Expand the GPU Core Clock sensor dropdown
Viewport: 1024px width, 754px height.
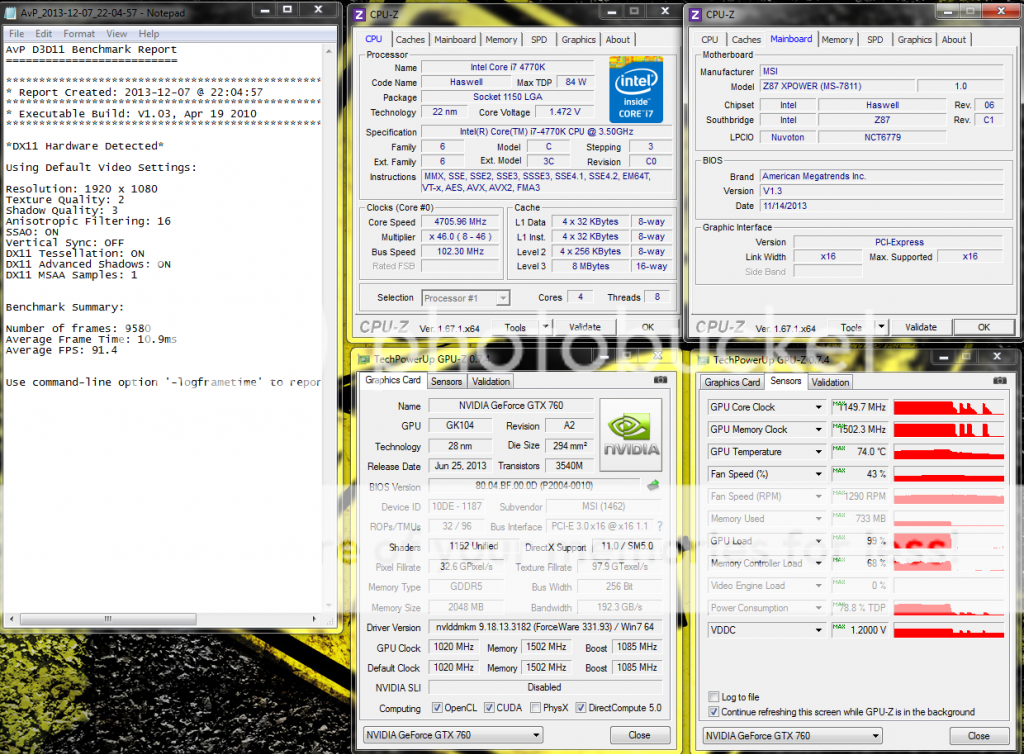tap(818, 407)
